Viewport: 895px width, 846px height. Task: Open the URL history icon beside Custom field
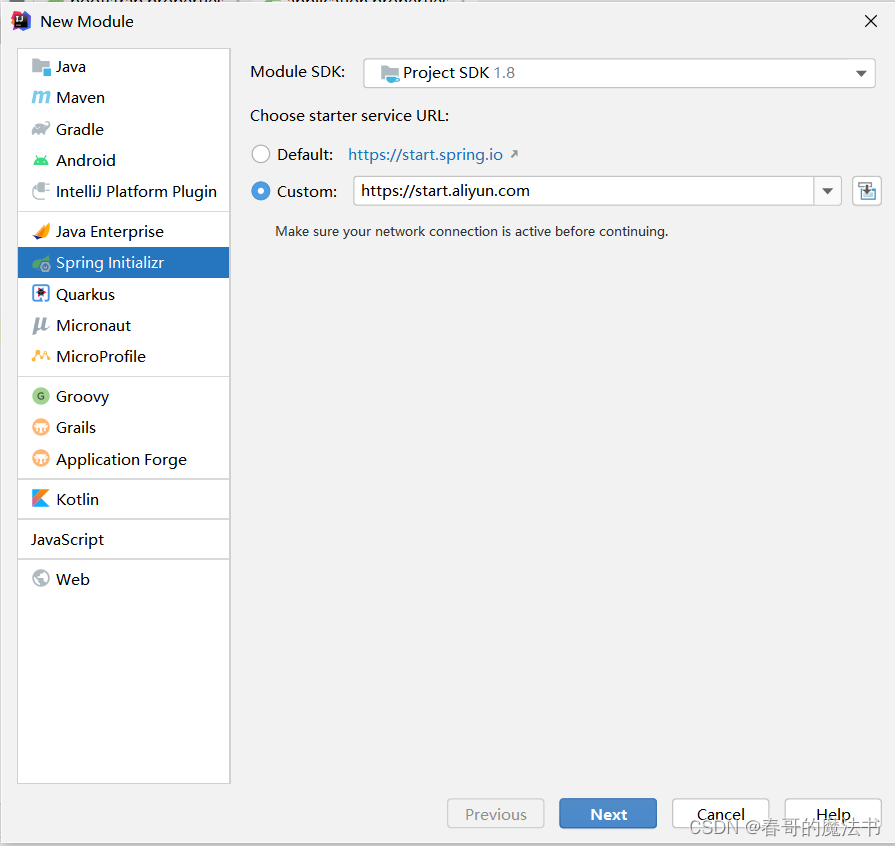tap(866, 191)
